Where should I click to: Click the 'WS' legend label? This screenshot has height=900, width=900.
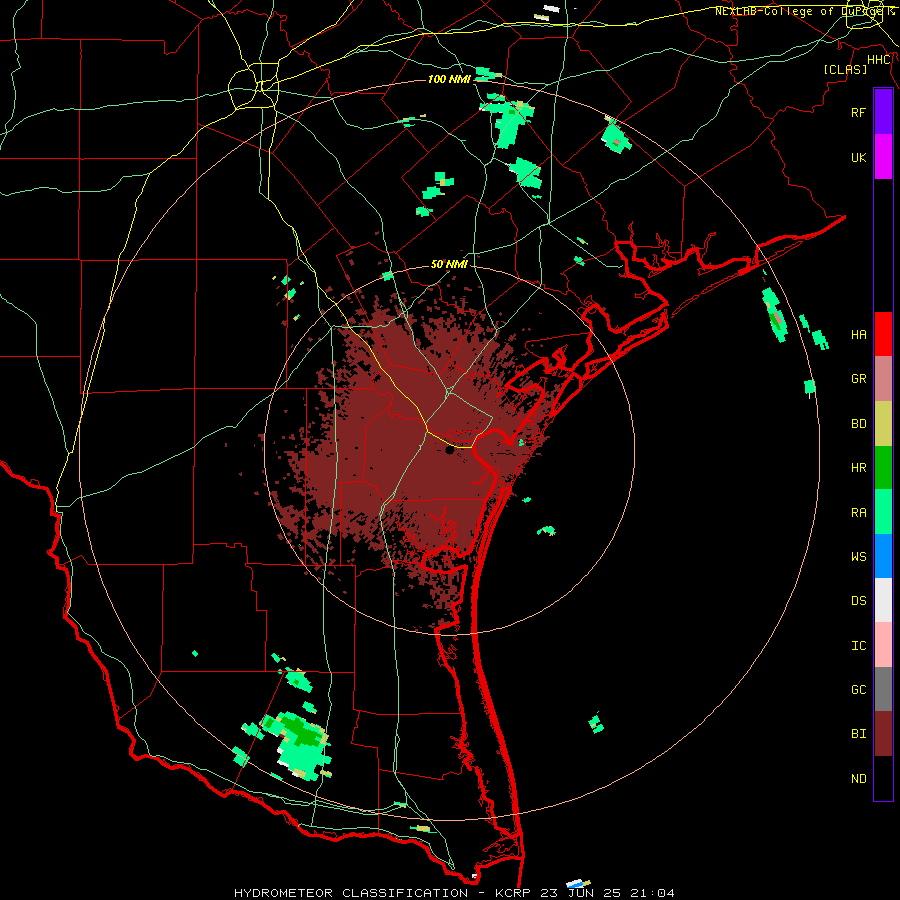pos(859,557)
